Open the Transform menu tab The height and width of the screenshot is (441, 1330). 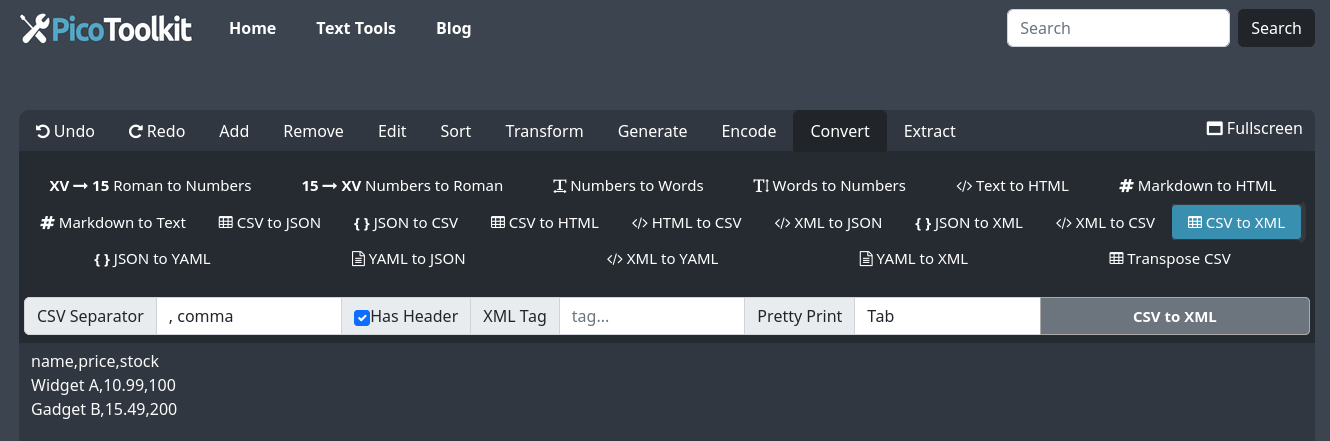544,131
